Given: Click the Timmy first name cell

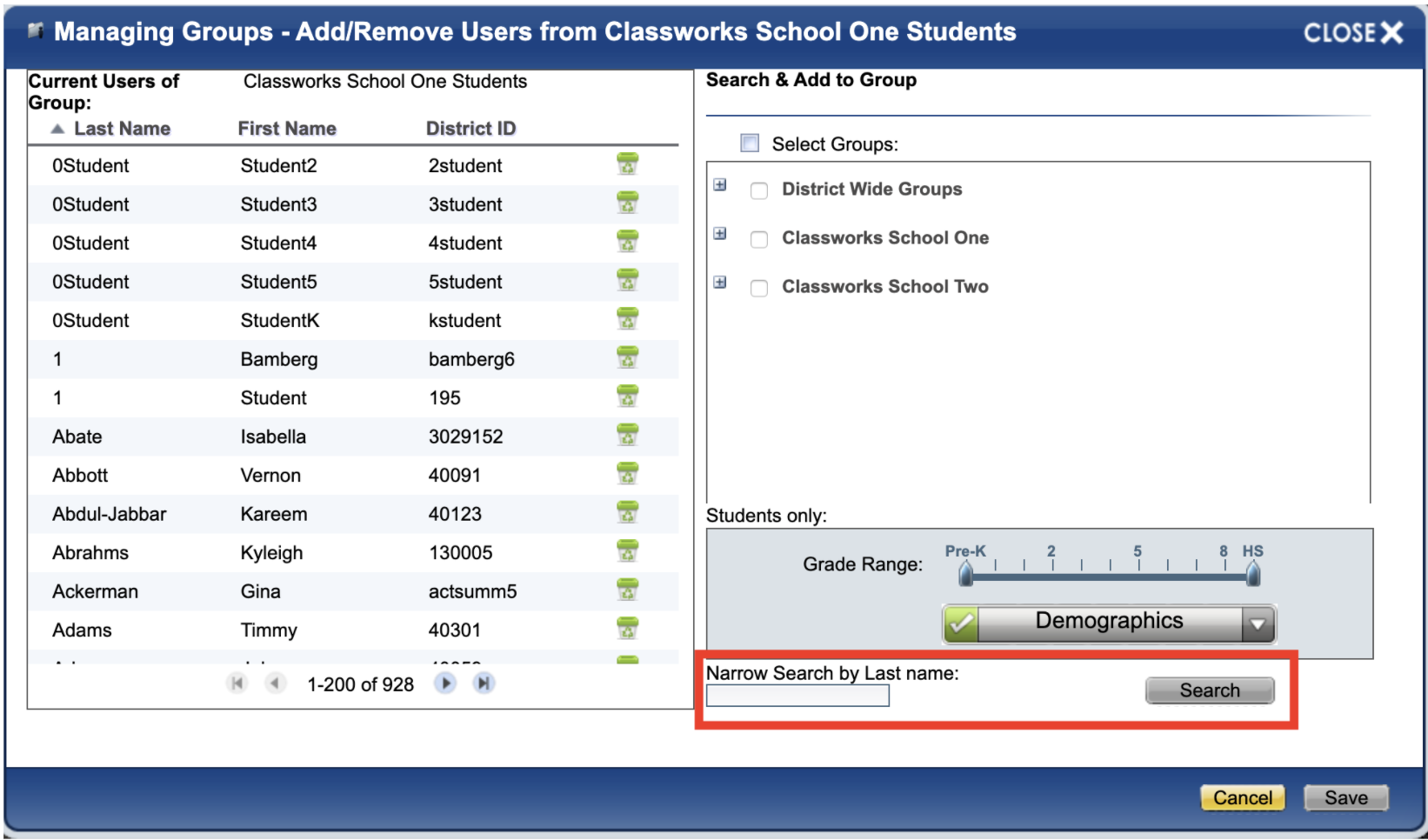Looking at the screenshot, I should (x=269, y=630).
